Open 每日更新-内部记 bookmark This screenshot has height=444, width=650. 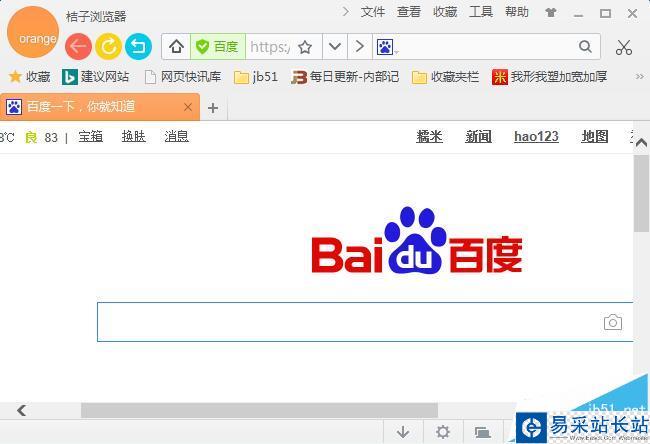pos(345,77)
